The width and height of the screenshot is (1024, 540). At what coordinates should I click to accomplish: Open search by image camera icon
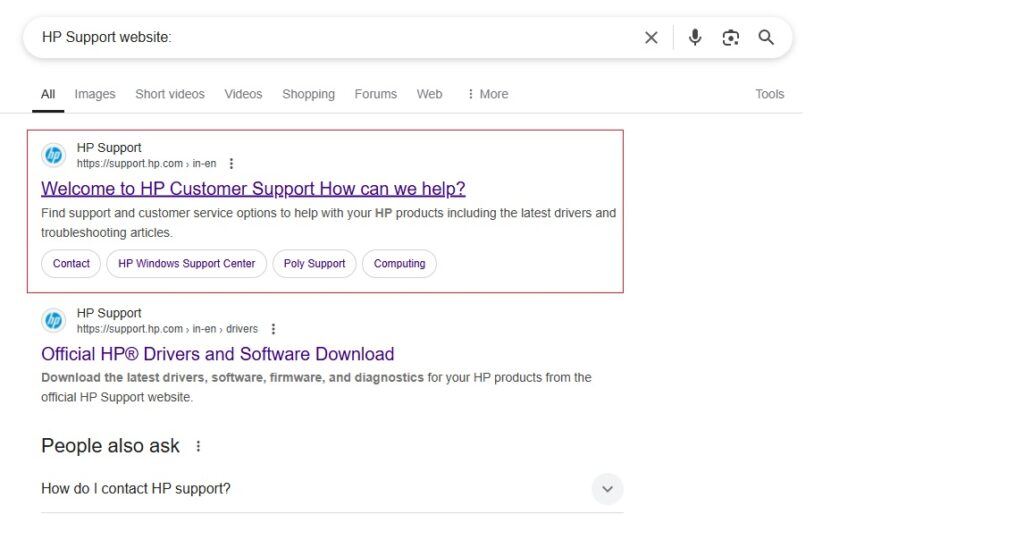[x=730, y=38]
